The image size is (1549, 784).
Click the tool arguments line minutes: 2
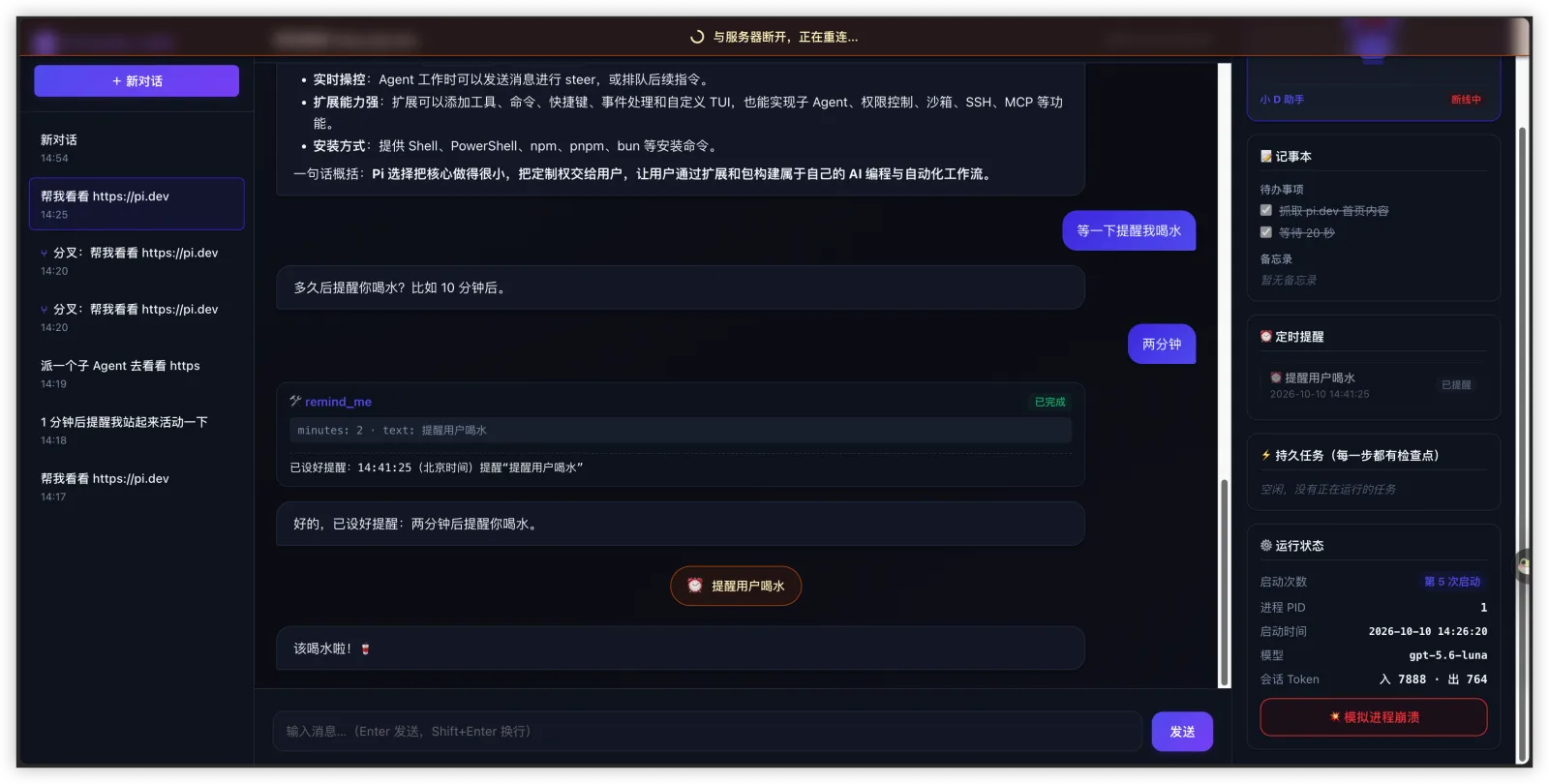(x=681, y=431)
